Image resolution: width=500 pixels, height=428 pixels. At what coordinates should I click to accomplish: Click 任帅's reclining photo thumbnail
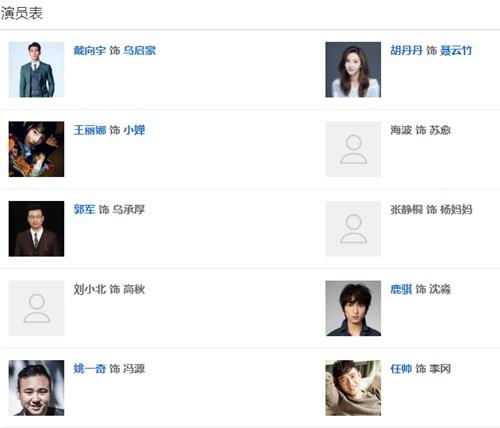[x=353, y=388]
